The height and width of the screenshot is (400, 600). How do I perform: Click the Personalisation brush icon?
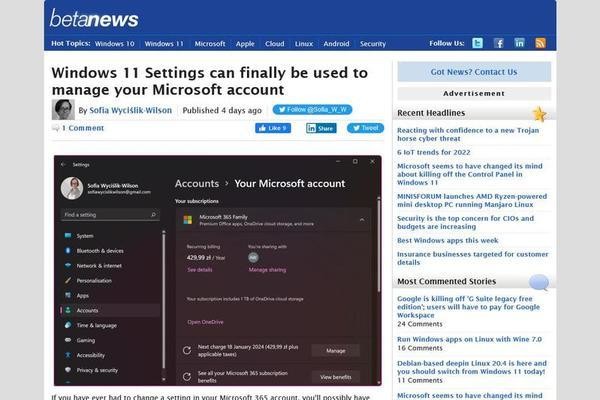pyautogui.click(x=68, y=280)
